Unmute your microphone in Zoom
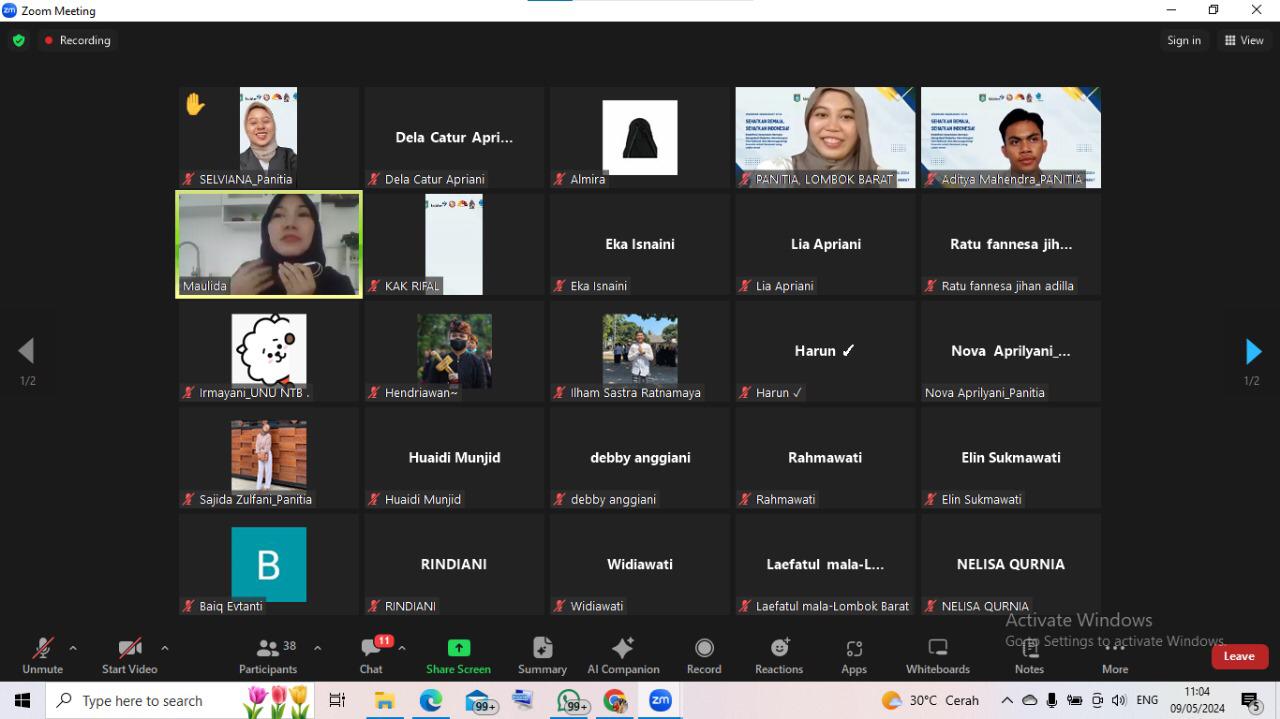The image size is (1280, 719). [x=42, y=656]
